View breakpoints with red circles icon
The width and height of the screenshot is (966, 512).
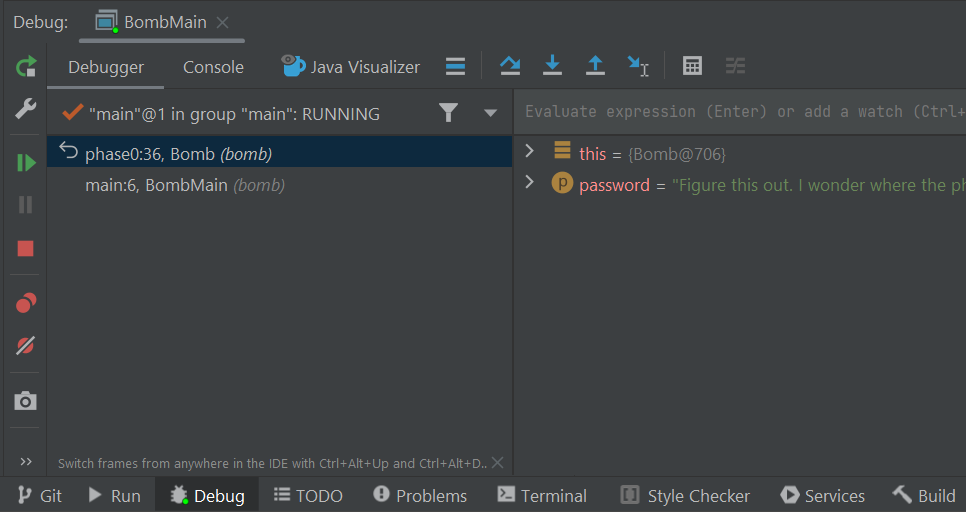(26, 303)
